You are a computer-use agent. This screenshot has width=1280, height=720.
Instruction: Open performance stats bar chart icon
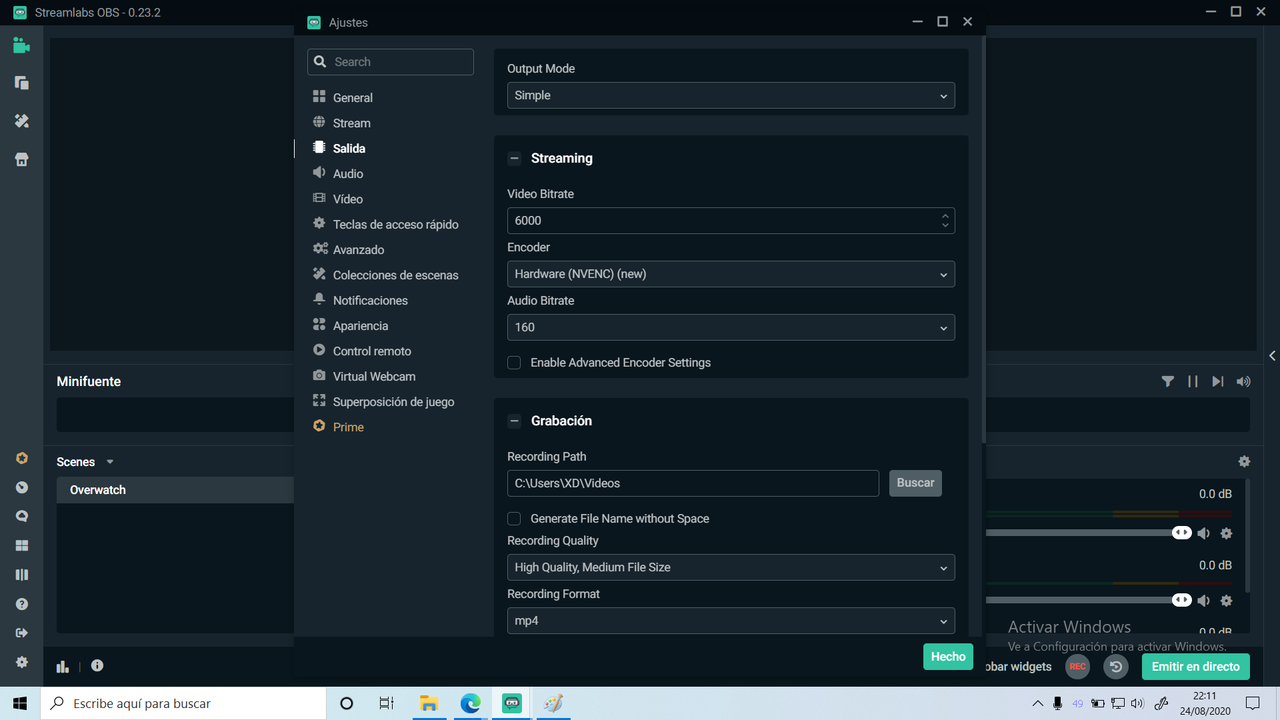(x=63, y=666)
